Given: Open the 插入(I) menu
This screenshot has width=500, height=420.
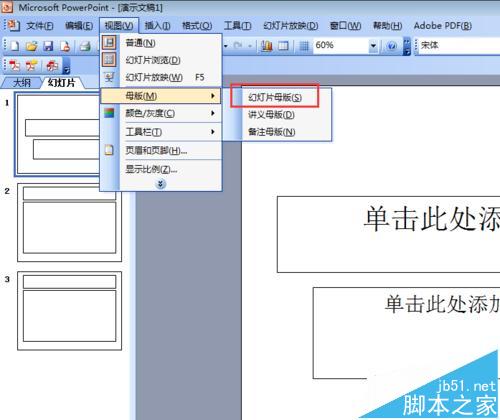Looking at the screenshot, I should point(157,26).
